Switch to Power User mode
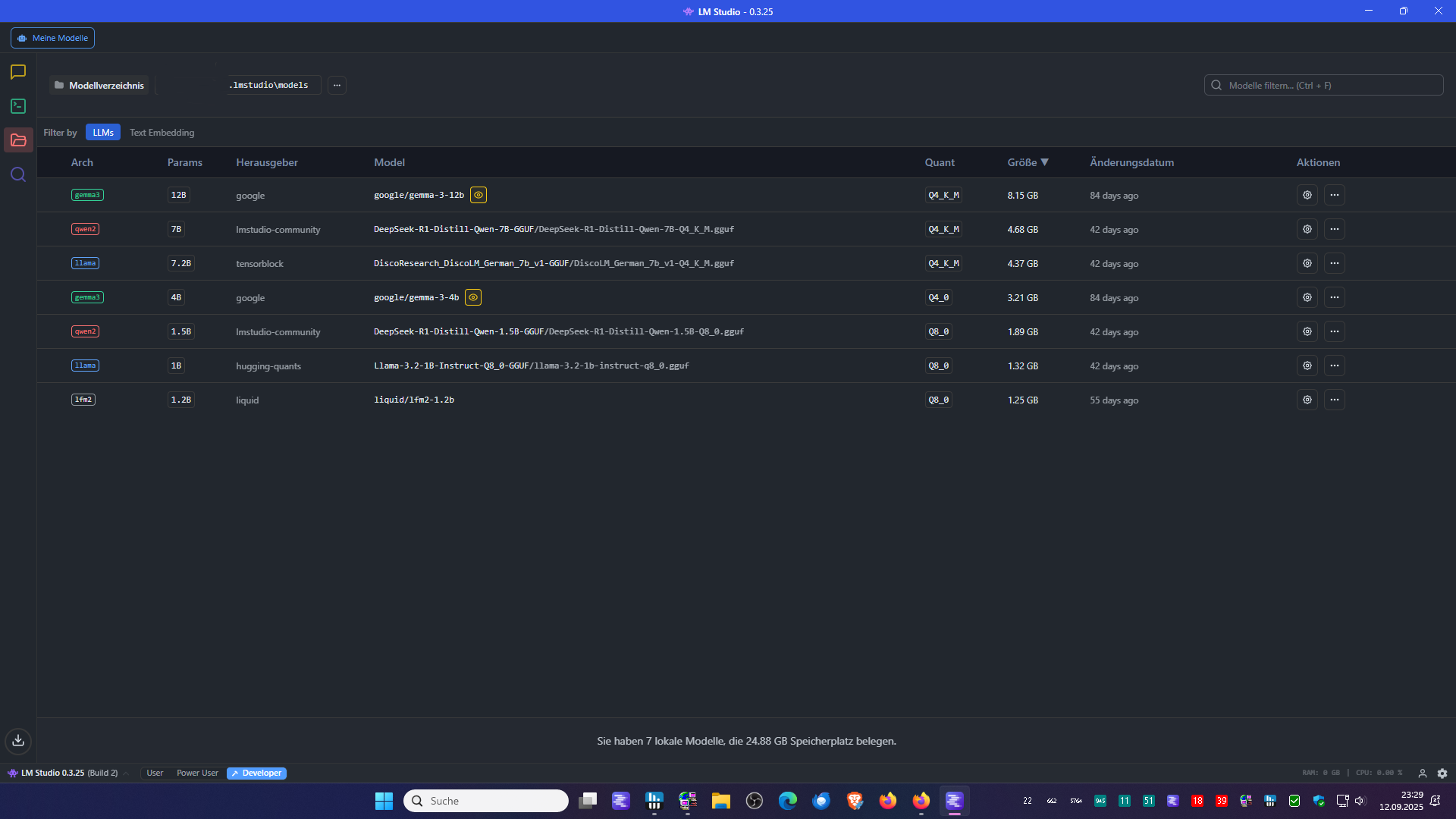This screenshot has height=819, width=1456. pos(197,773)
